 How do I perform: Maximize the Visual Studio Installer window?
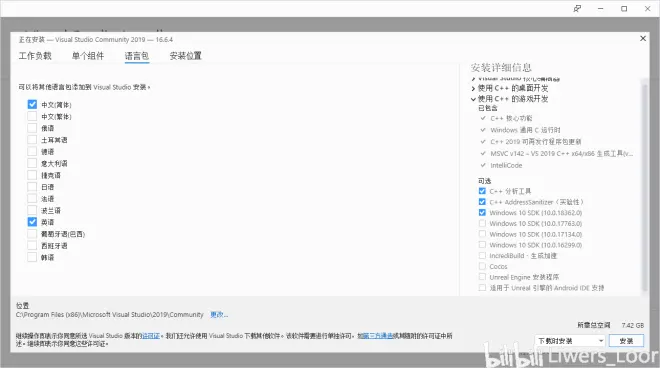(624, 8)
